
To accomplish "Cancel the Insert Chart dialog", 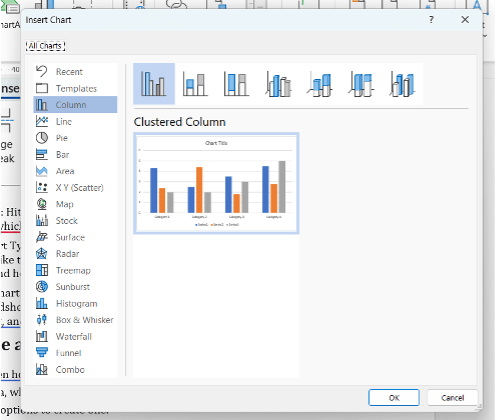I will (452, 398).
